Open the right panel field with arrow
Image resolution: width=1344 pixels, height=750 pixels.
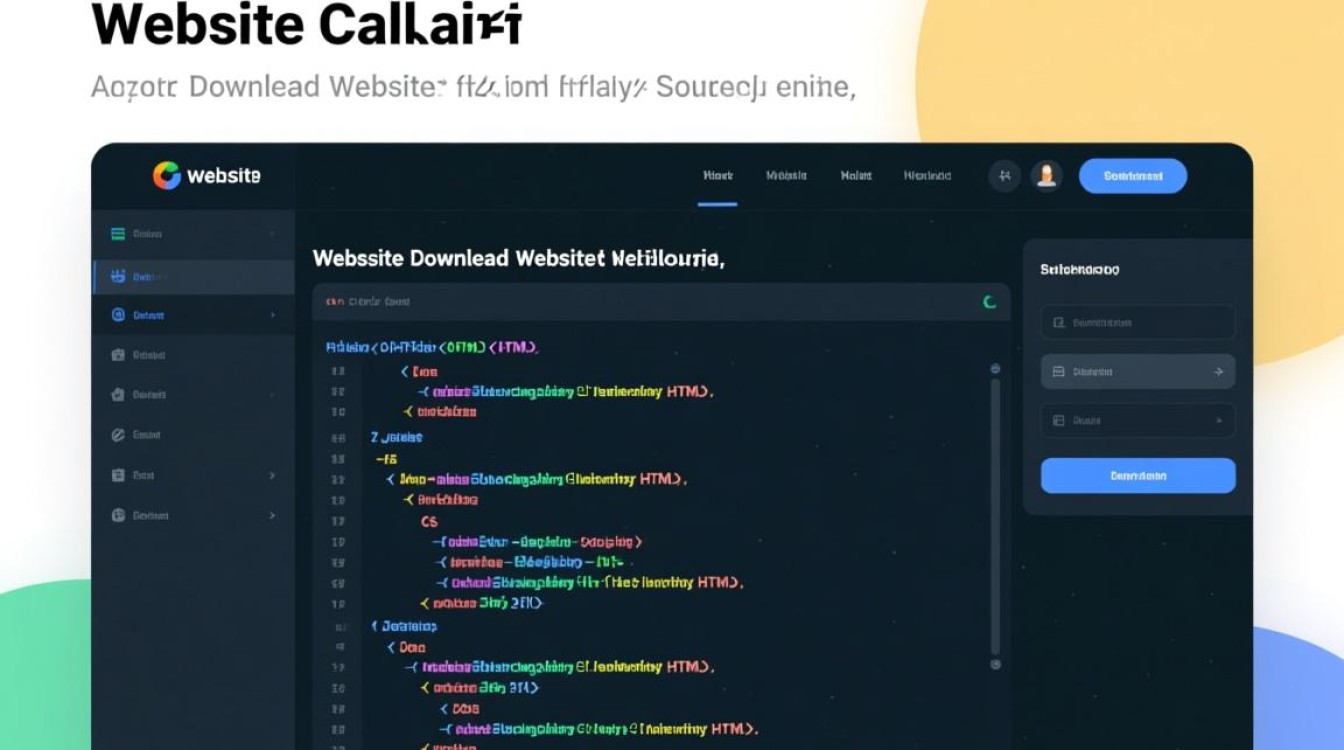click(1138, 371)
